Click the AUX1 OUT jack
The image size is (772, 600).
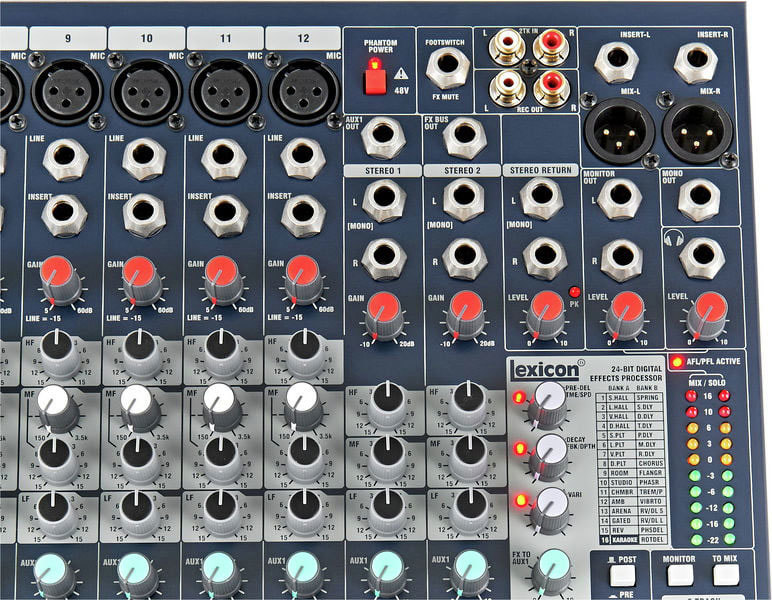(x=383, y=138)
